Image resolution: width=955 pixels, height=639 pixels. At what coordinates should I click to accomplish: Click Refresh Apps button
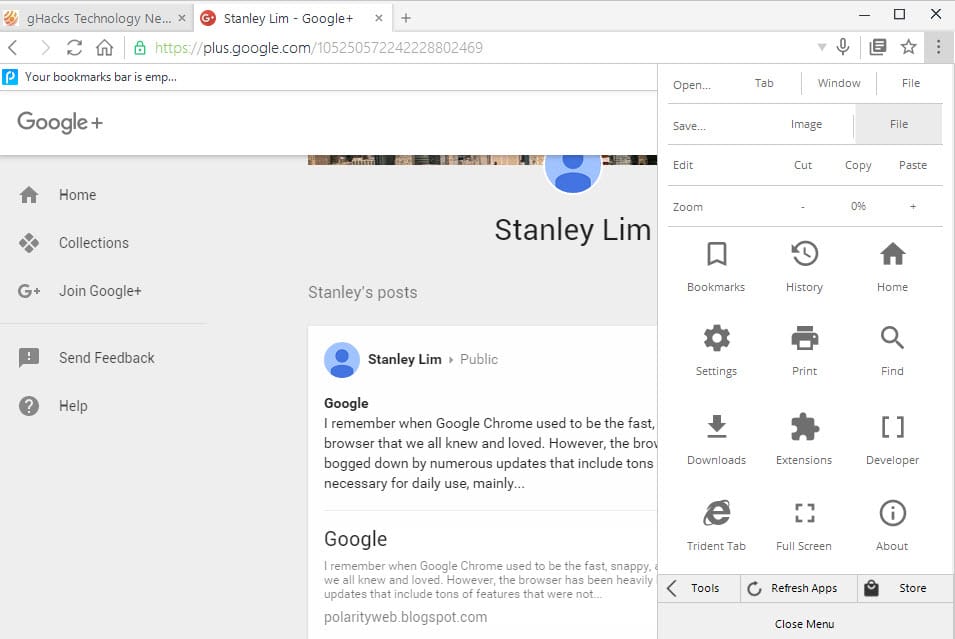(798, 588)
